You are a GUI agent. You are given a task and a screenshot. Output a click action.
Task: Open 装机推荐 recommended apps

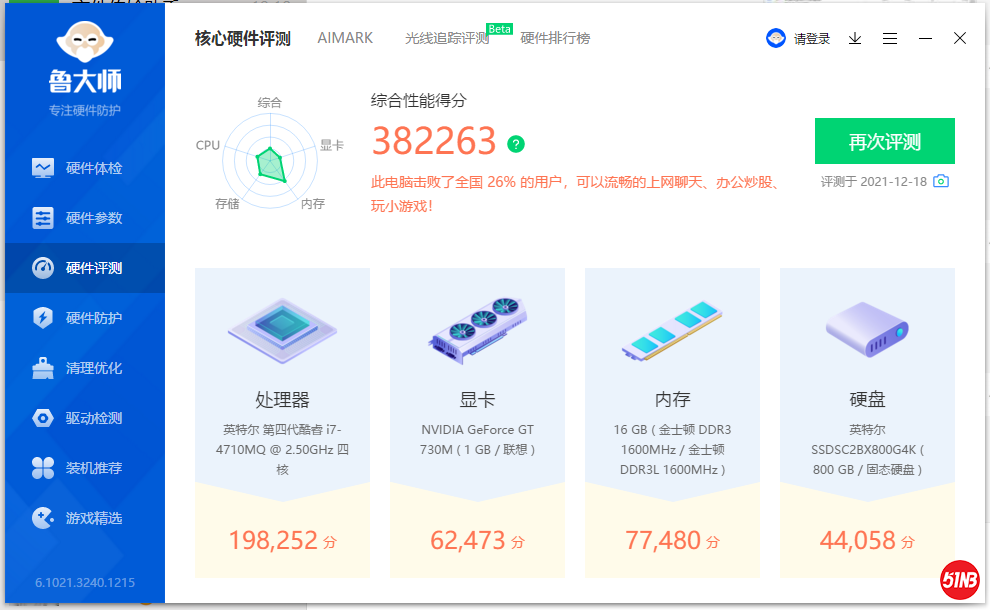click(85, 468)
